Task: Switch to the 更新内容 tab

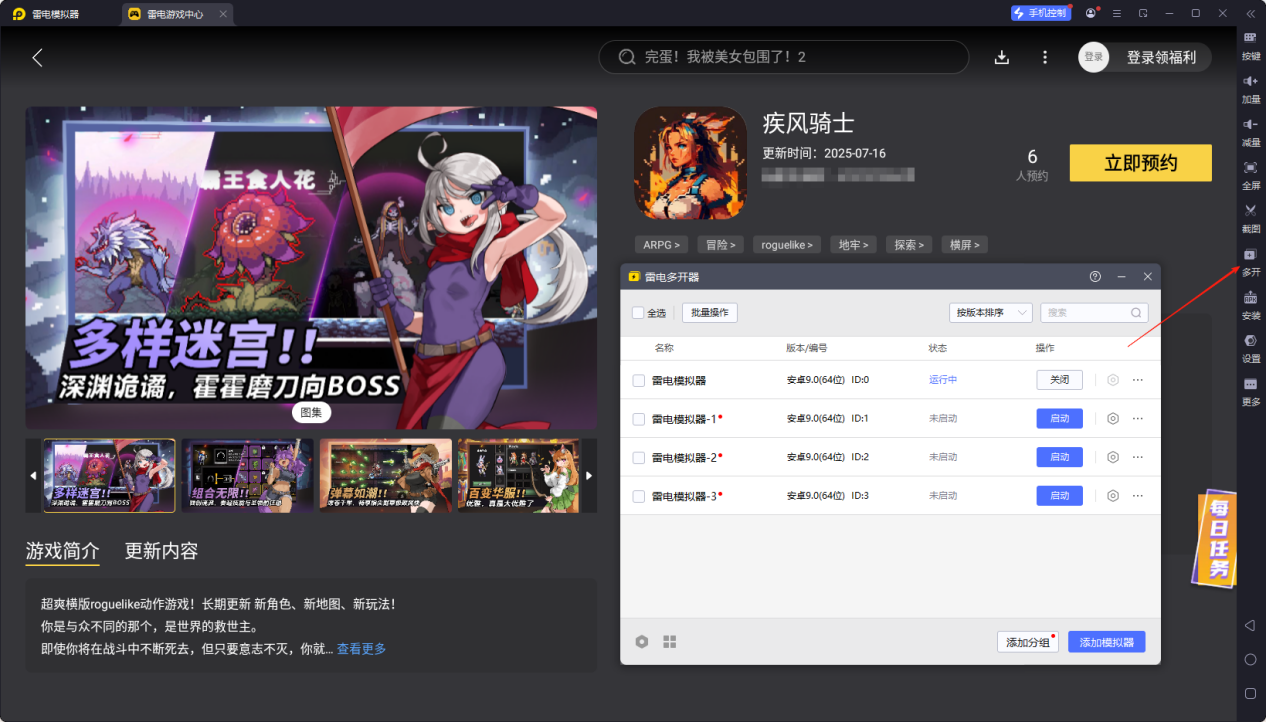Action: pyautogui.click(x=161, y=551)
